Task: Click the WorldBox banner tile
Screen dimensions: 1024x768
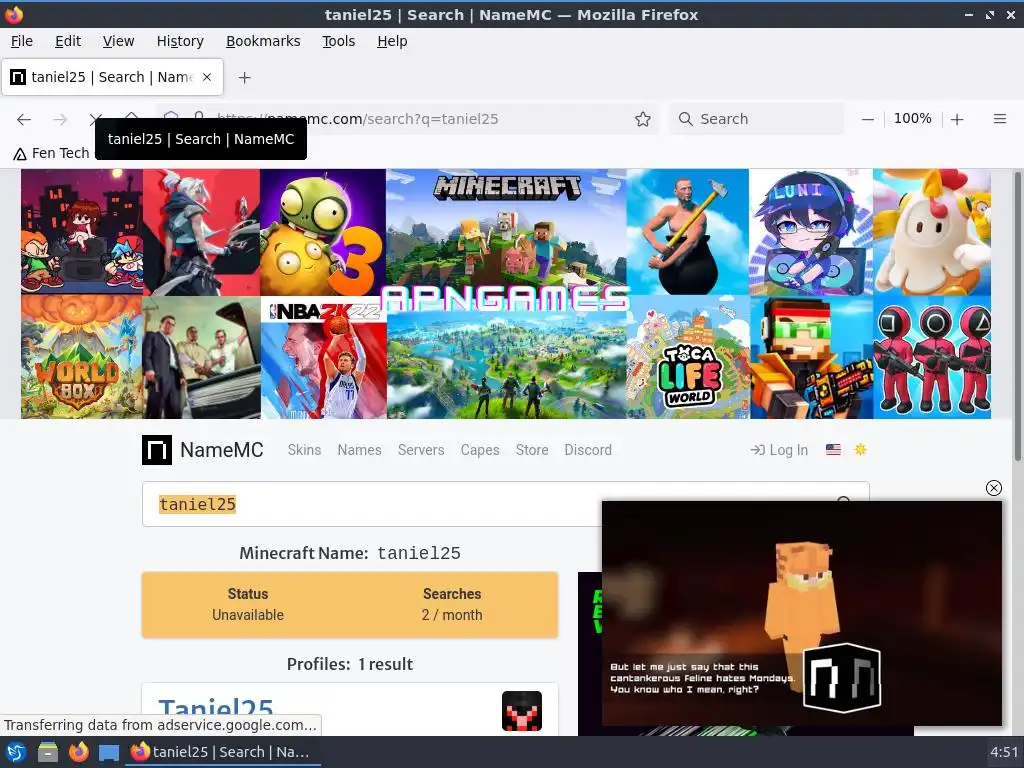Action: click(82, 357)
